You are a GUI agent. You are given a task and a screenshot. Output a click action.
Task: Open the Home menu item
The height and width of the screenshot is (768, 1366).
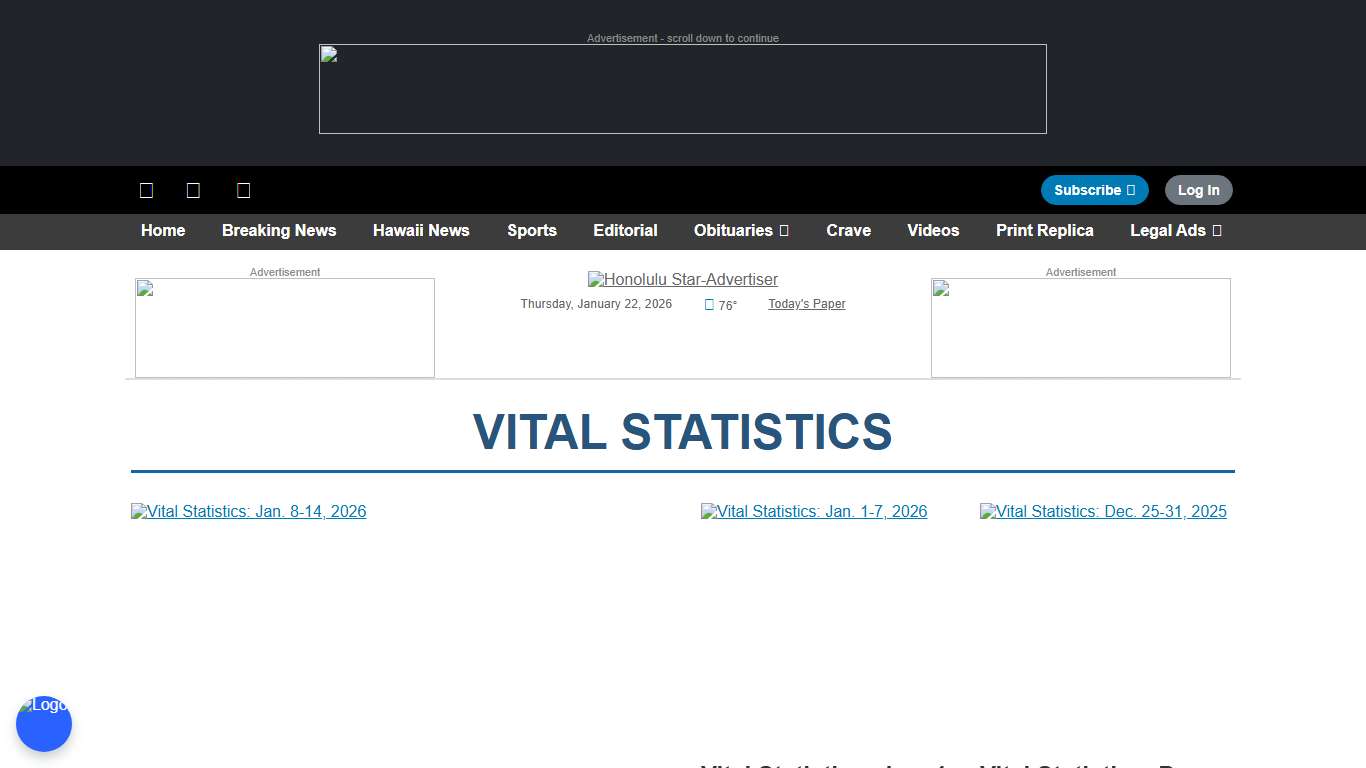[163, 231]
